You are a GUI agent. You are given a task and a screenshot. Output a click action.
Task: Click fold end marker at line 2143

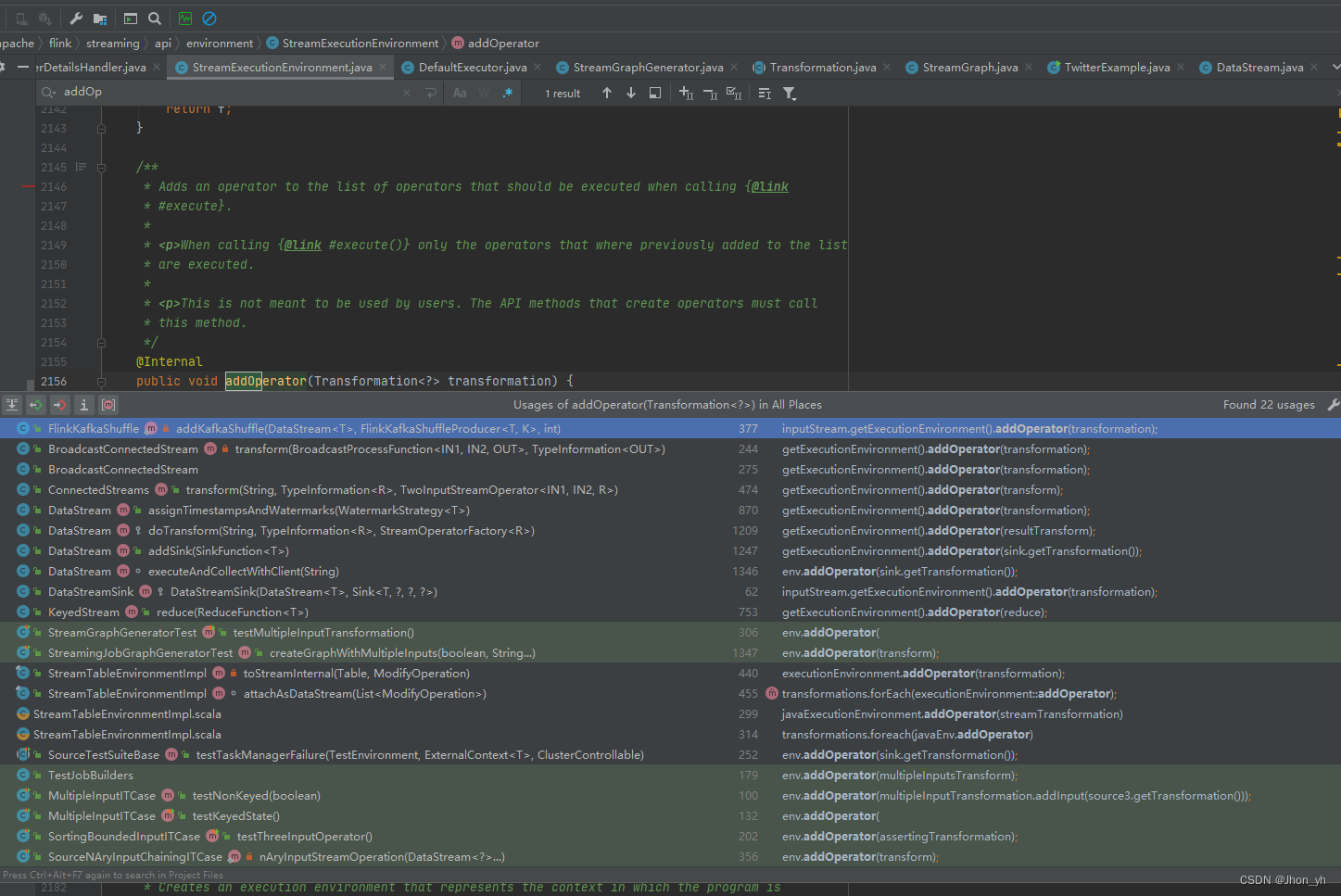pyautogui.click(x=101, y=129)
